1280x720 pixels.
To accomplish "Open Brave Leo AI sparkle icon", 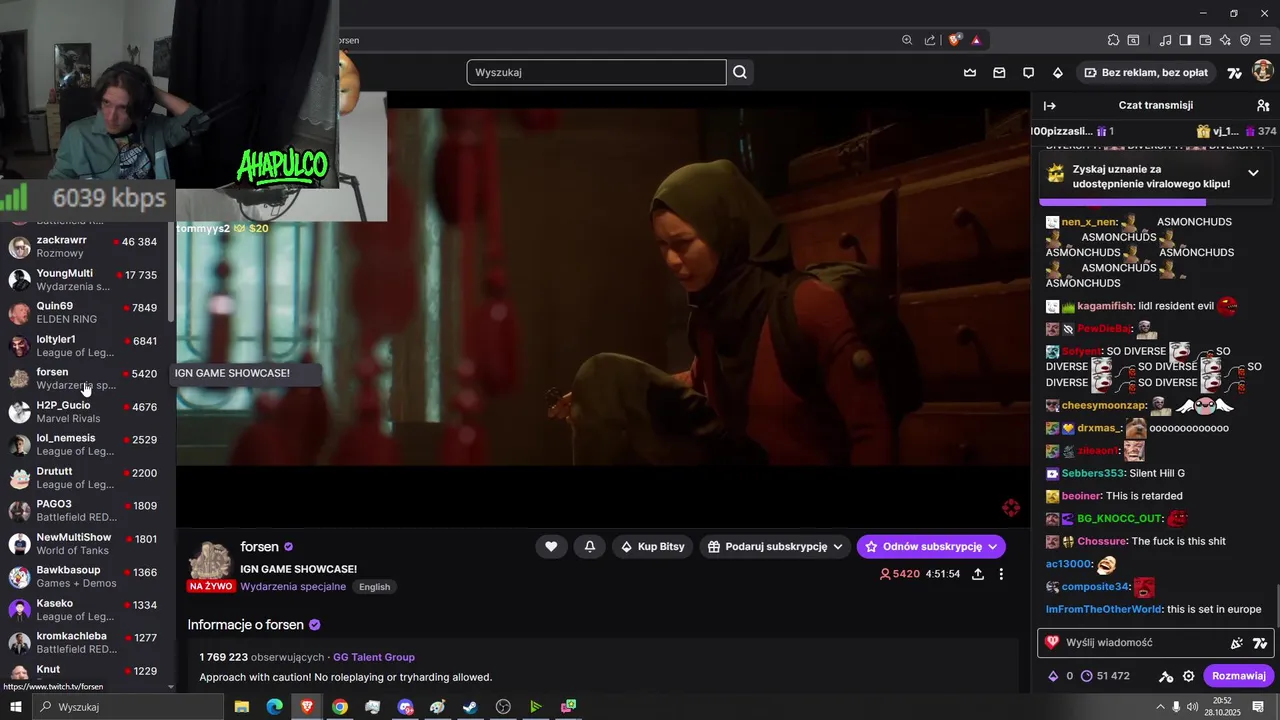I will (x=1225, y=40).
